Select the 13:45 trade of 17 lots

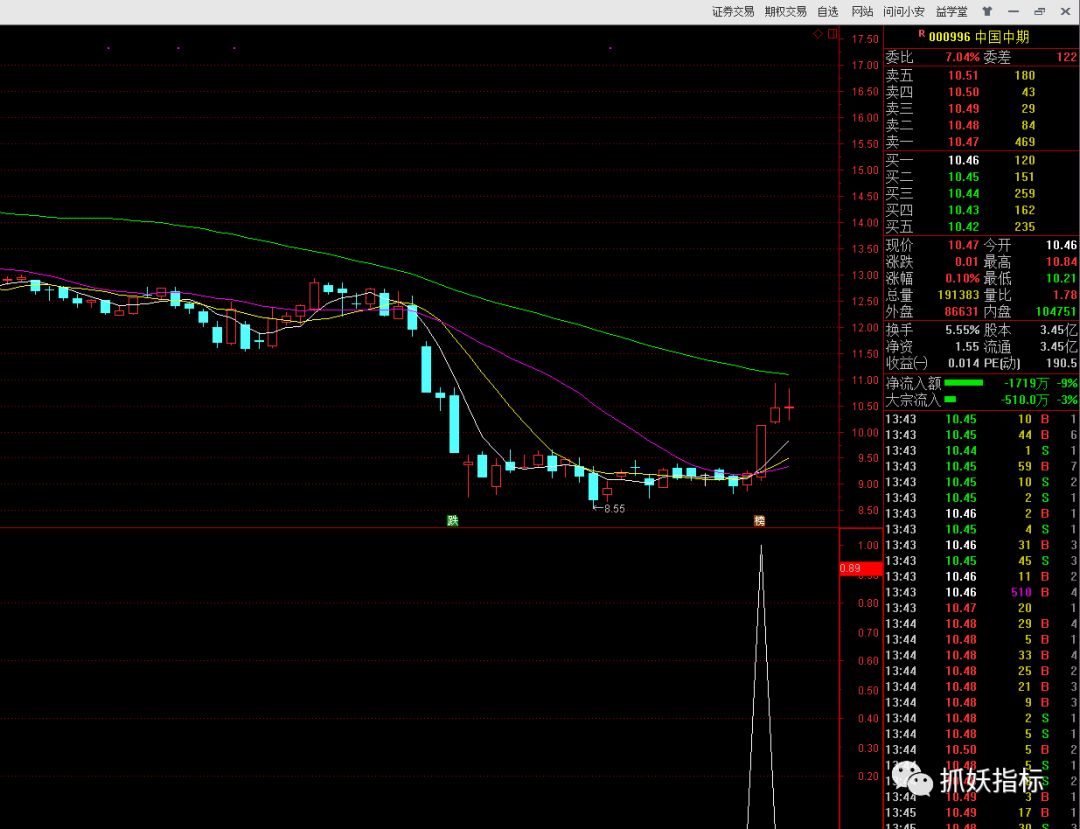click(x=982, y=812)
